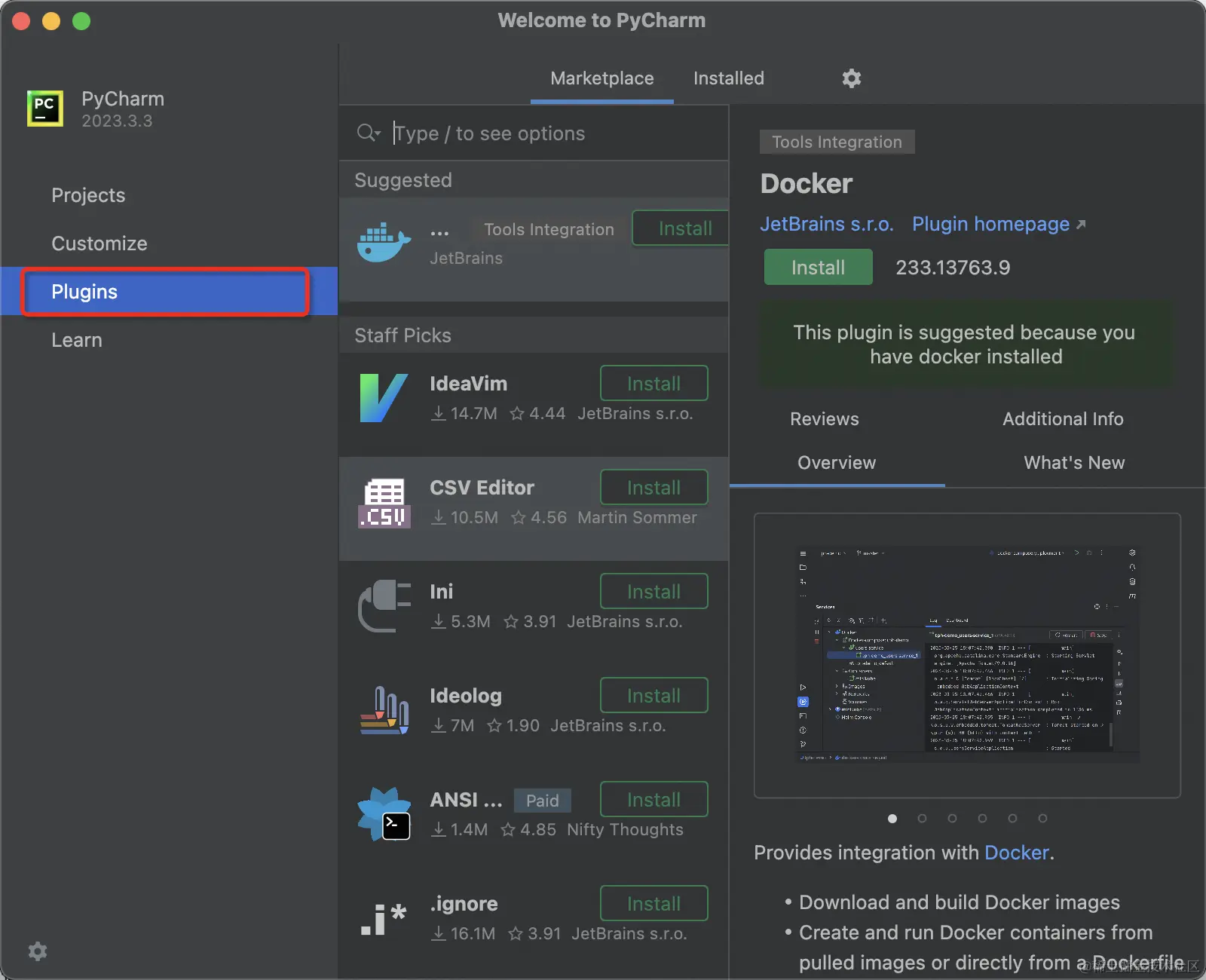This screenshot has height=980, width=1206.
Task: Show the fourth screenshot via carousel dot
Action: click(982, 819)
